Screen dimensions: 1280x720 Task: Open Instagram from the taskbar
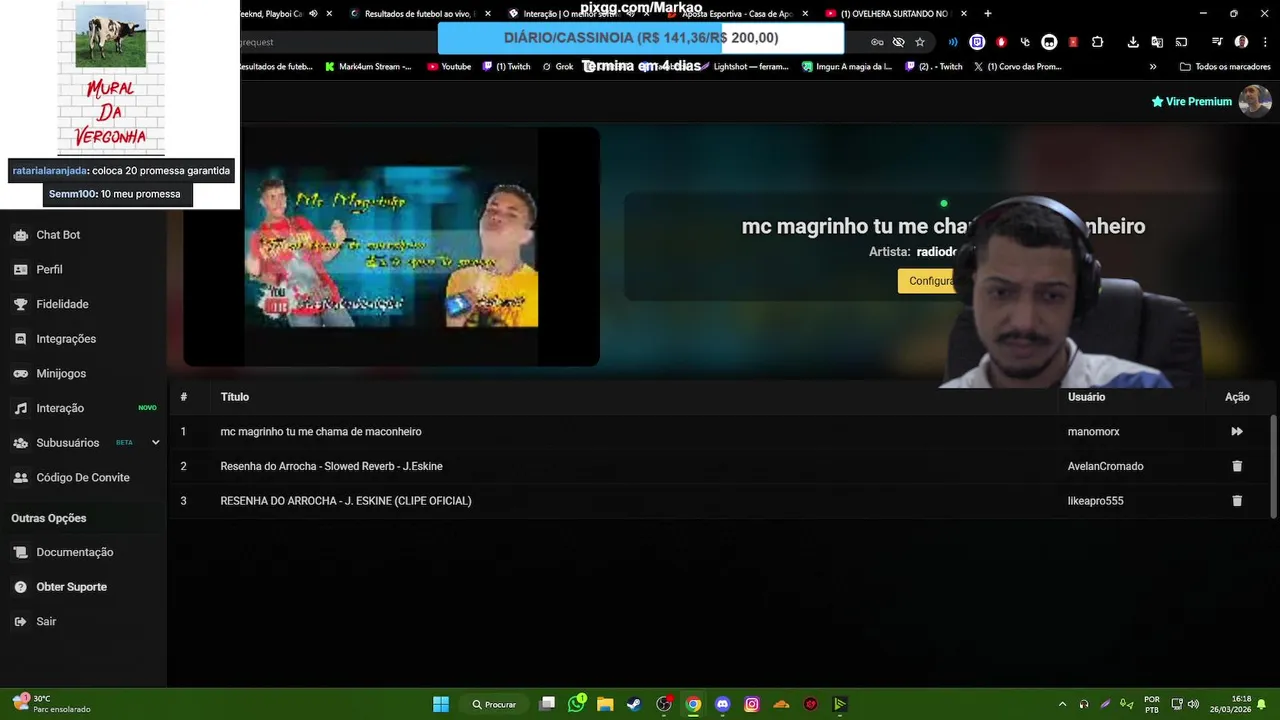point(752,704)
